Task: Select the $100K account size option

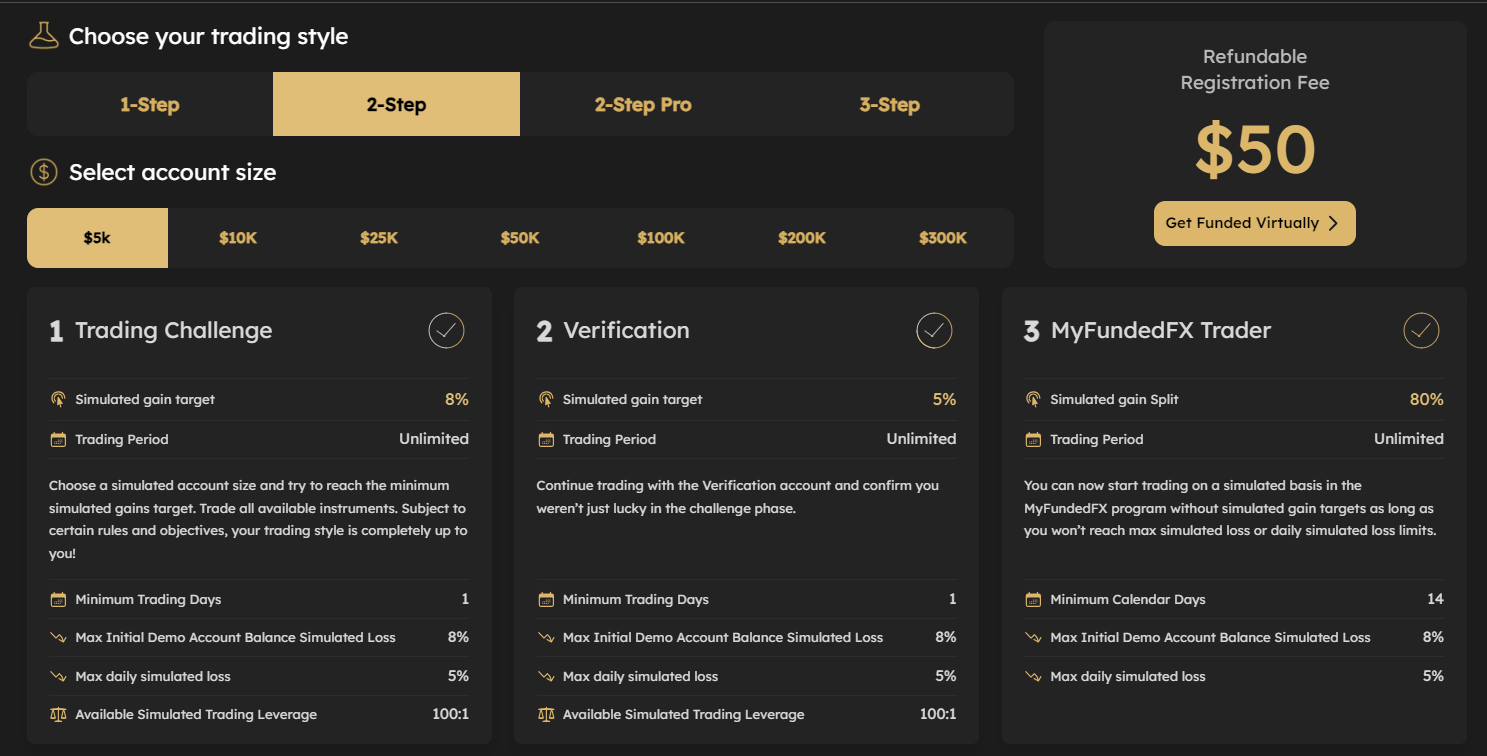Action: (x=661, y=238)
